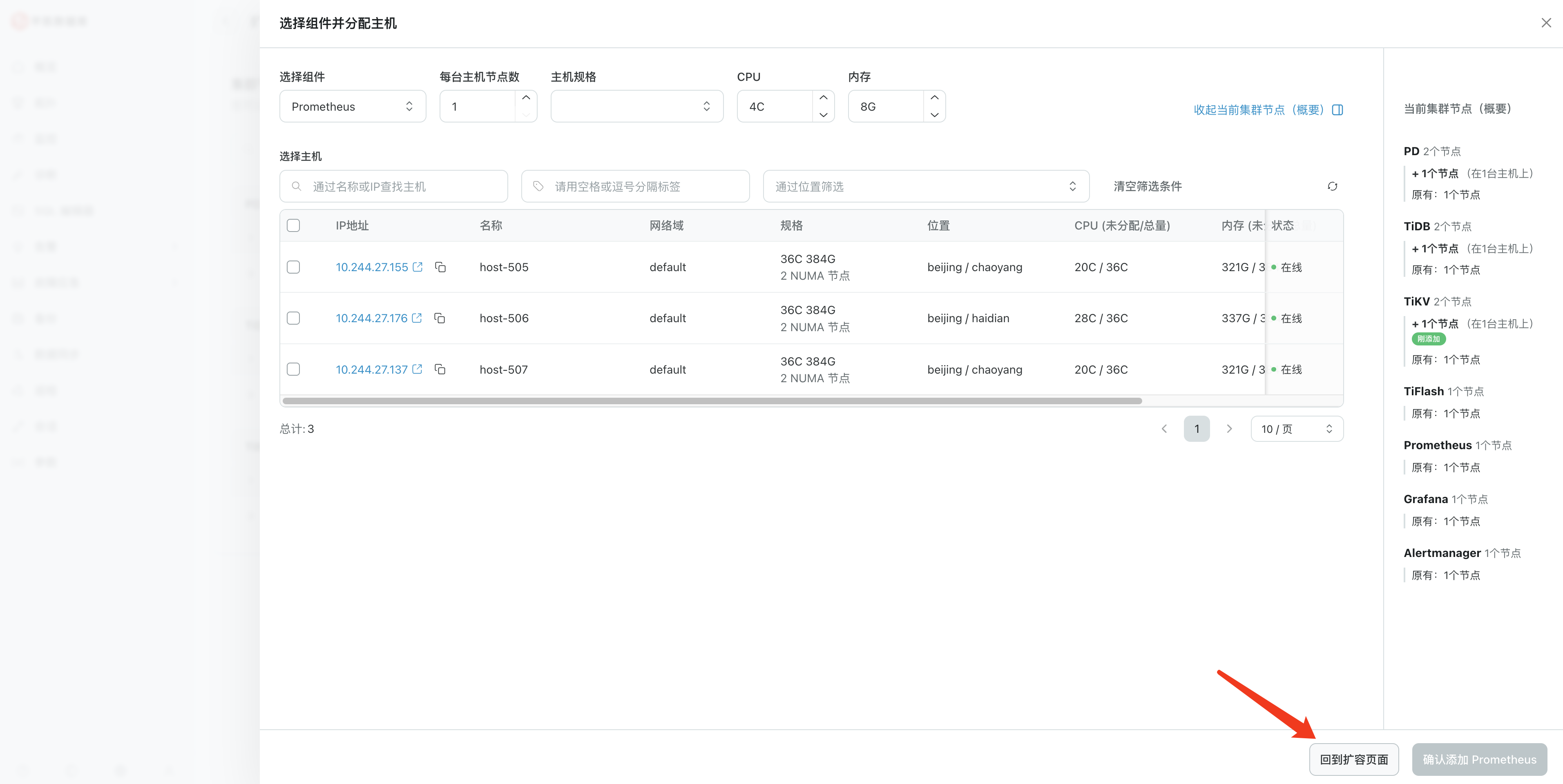
Task: Select the host-505 row checkbox
Action: [x=294, y=267]
